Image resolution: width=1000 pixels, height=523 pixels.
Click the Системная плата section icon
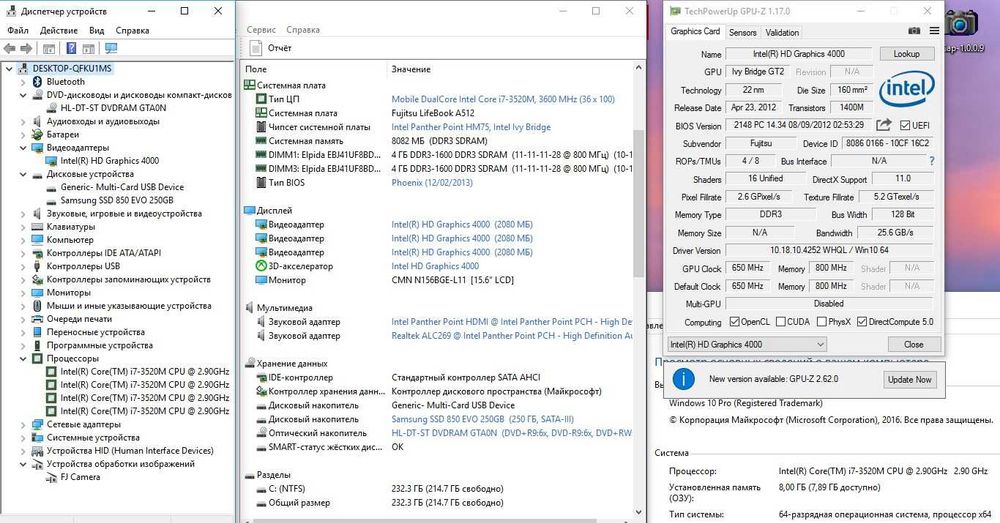tap(249, 85)
